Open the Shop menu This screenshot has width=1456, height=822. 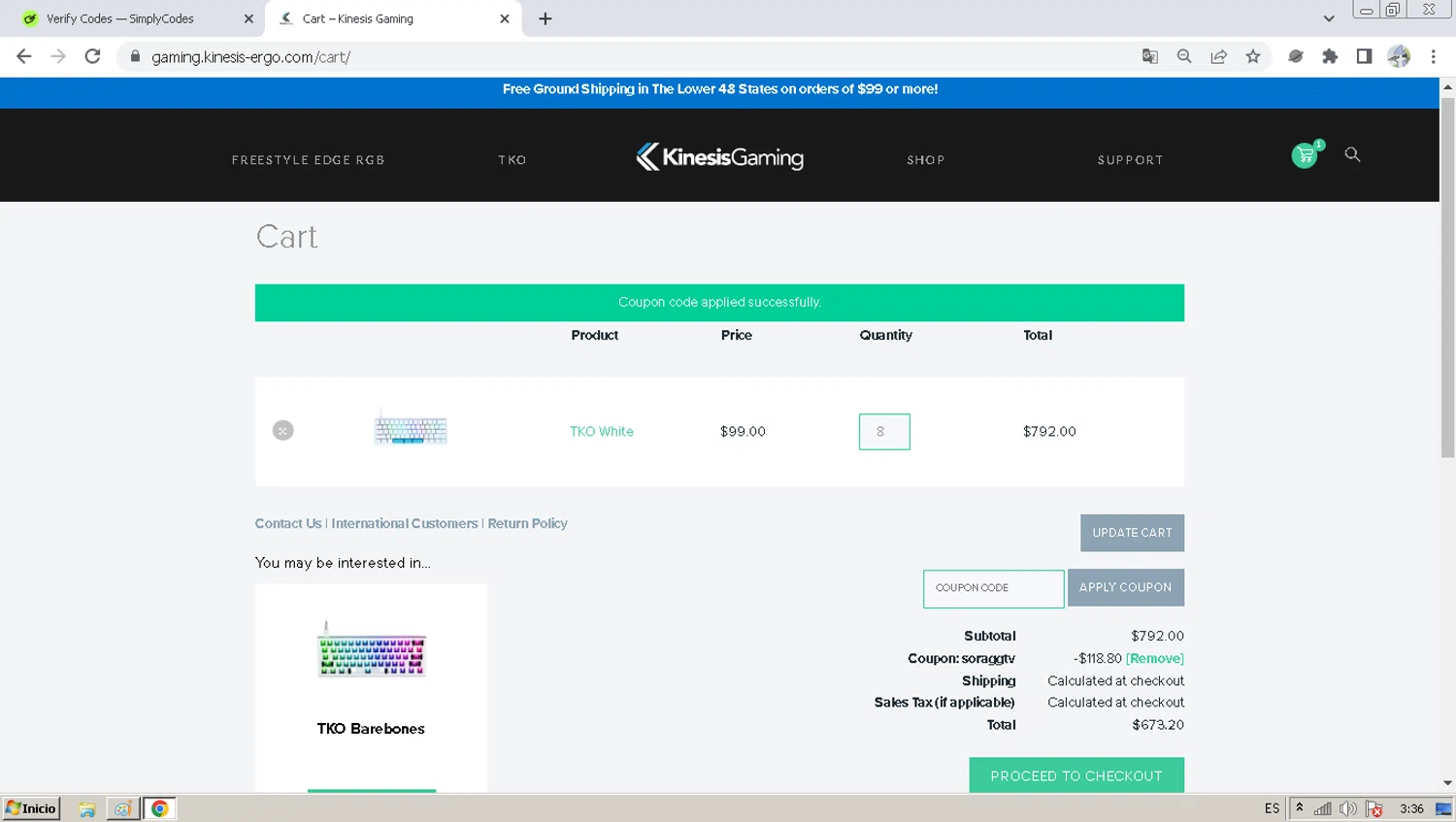926,160
